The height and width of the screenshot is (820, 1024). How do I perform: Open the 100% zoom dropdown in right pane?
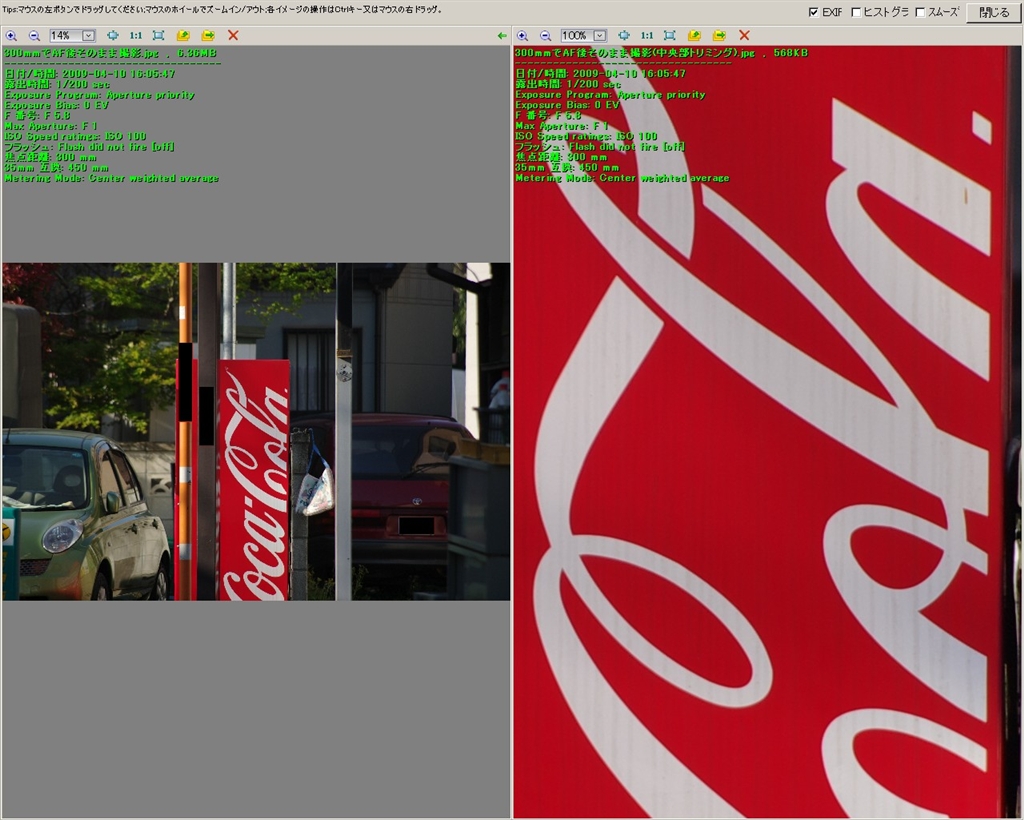600,36
